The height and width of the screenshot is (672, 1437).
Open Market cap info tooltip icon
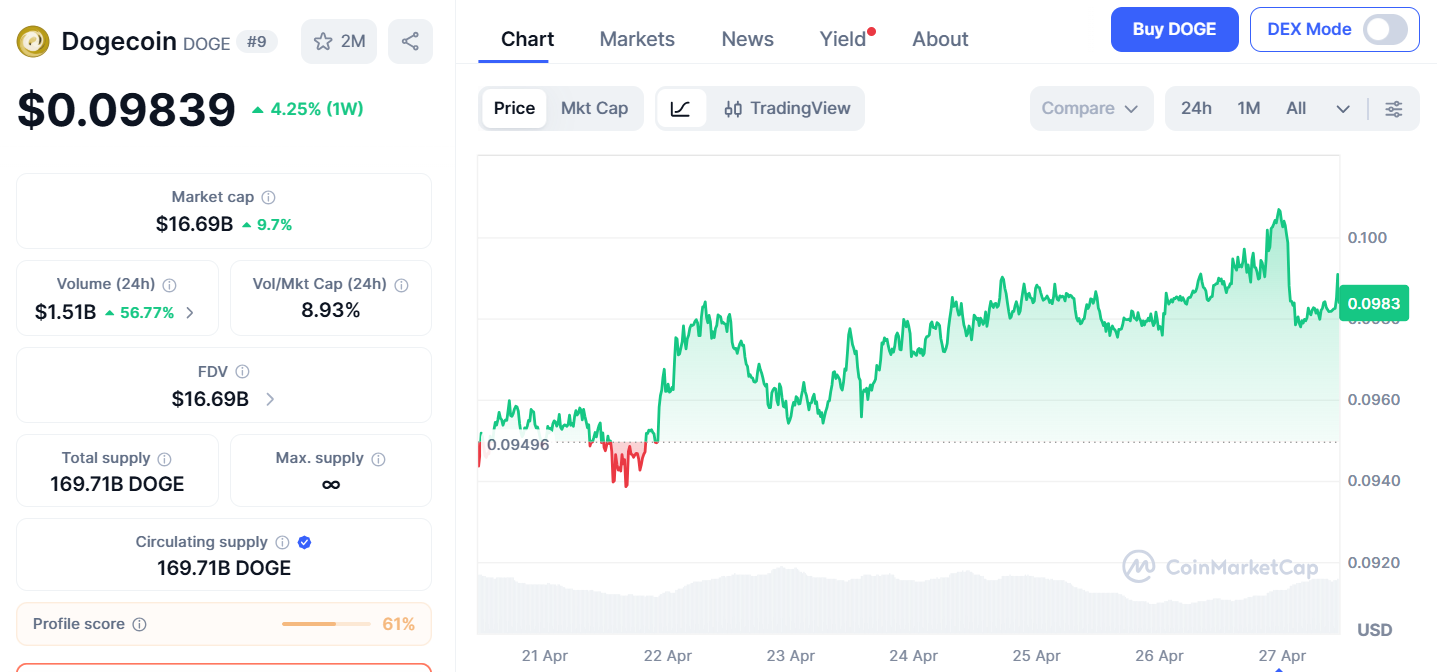(x=269, y=198)
